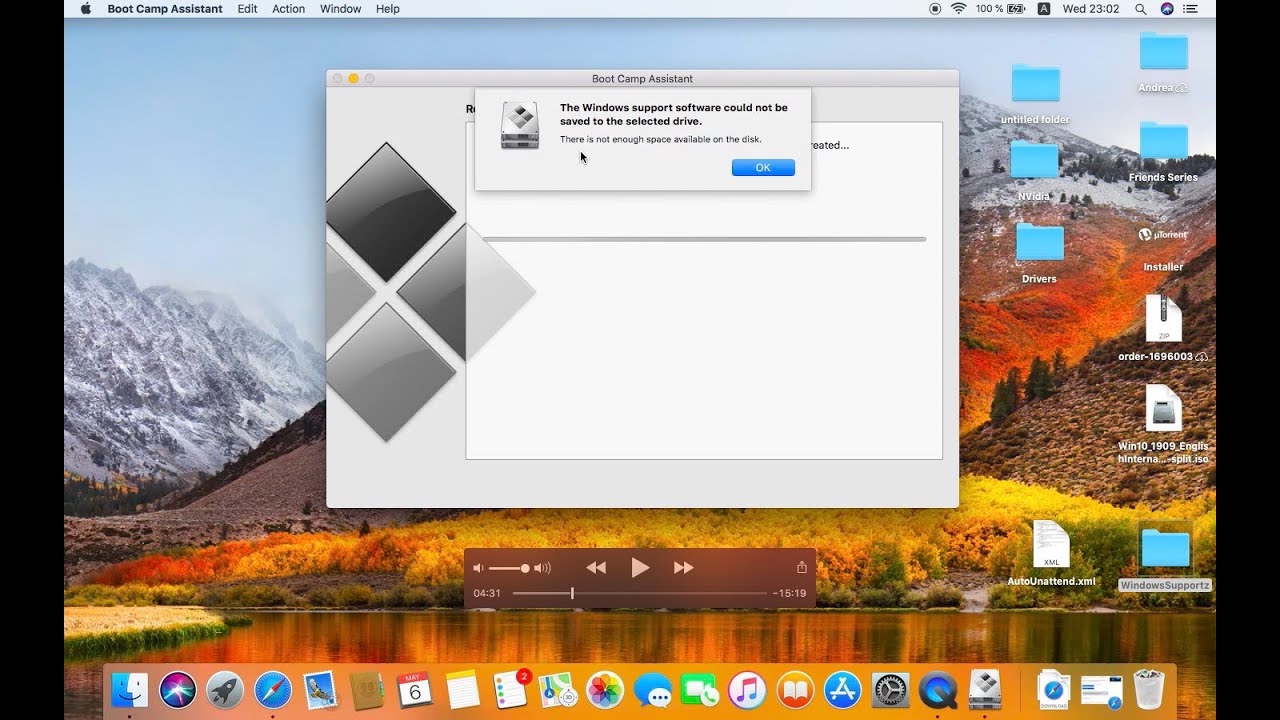Click the share icon in player controls

801,567
